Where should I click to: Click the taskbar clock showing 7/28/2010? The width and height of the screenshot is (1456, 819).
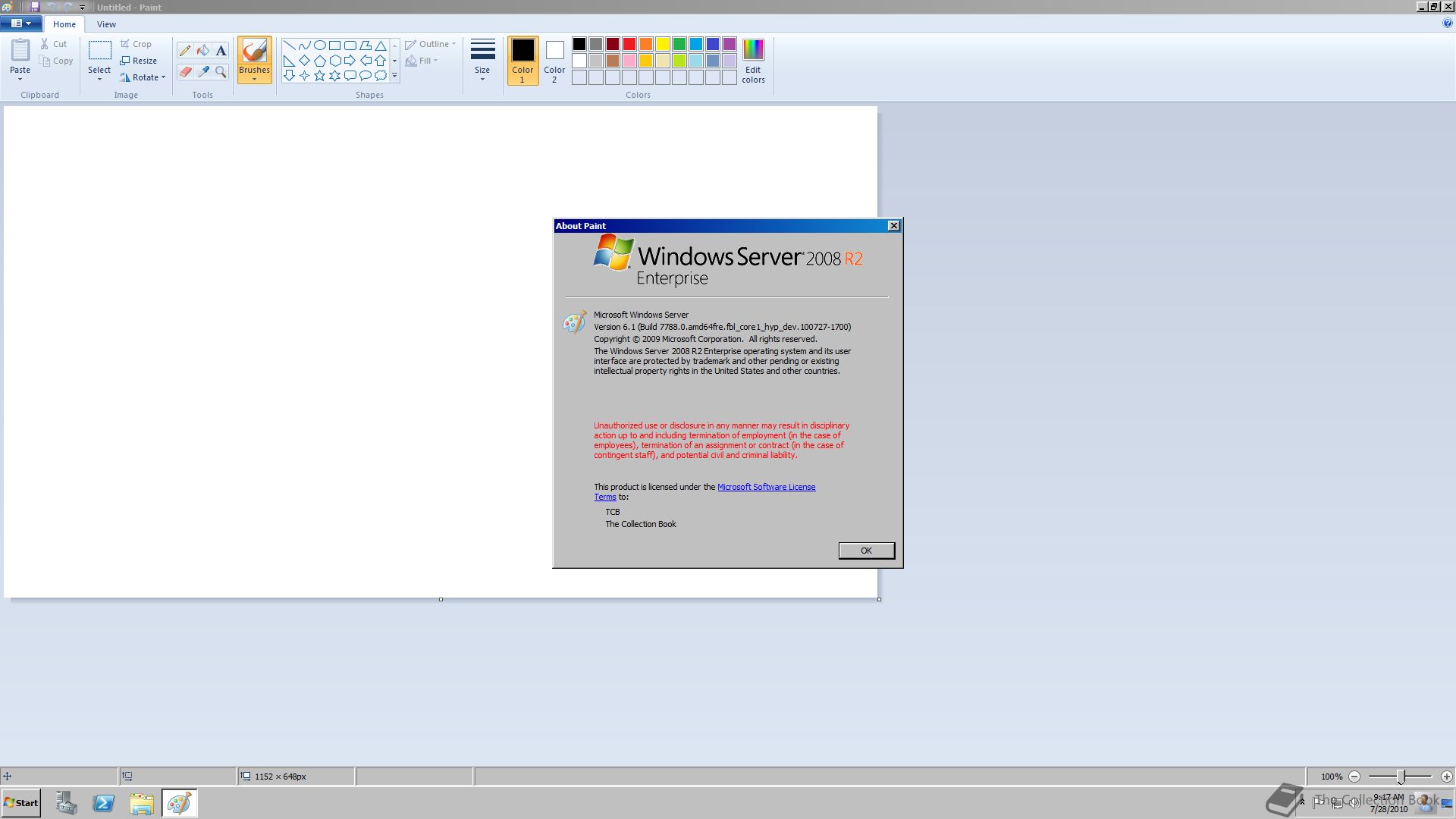tap(1389, 804)
